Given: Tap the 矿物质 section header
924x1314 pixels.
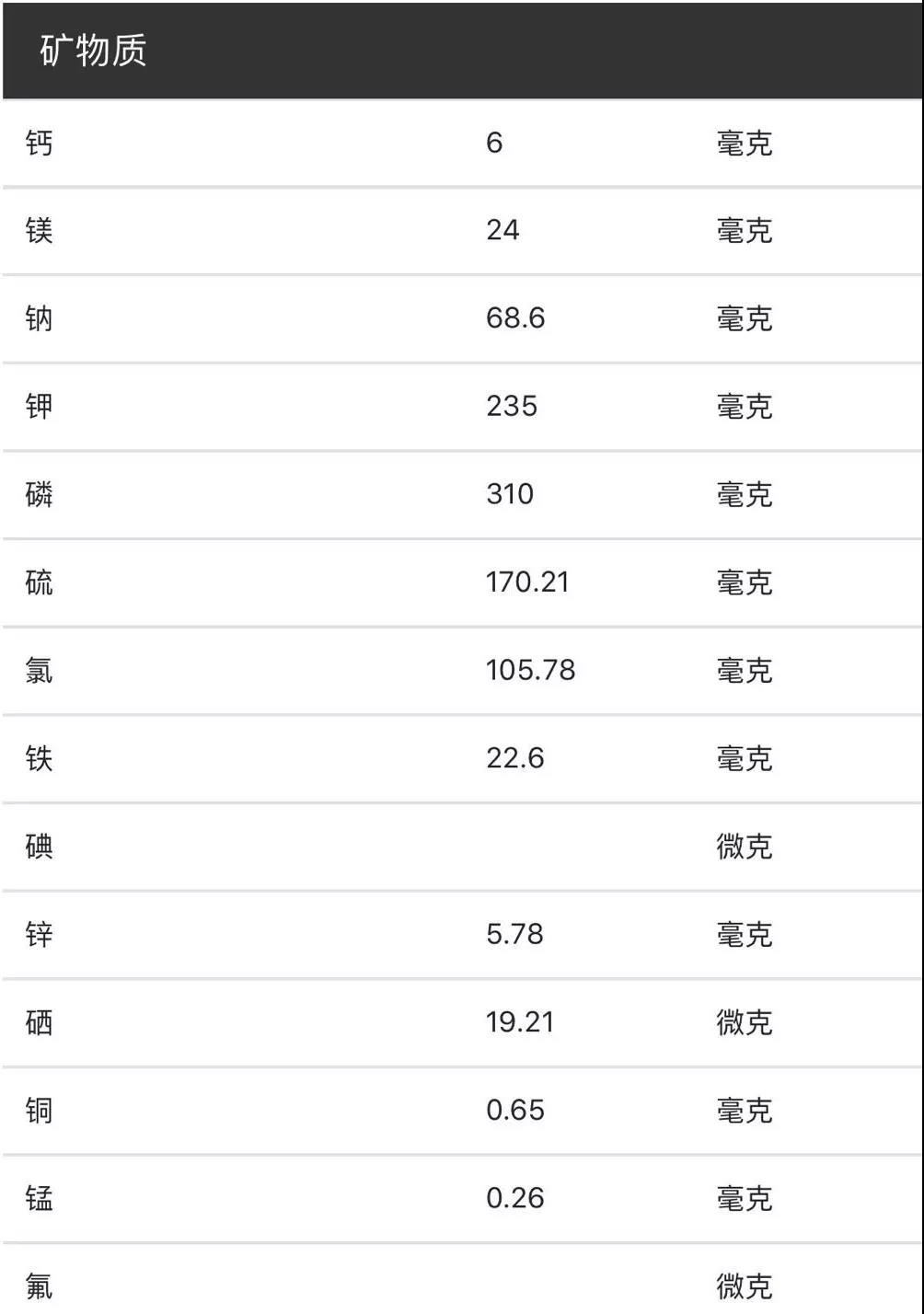Looking at the screenshot, I should (x=93, y=51).
